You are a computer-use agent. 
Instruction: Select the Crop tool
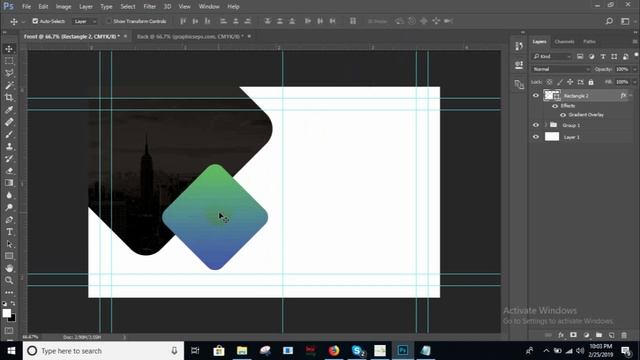pos(9,98)
